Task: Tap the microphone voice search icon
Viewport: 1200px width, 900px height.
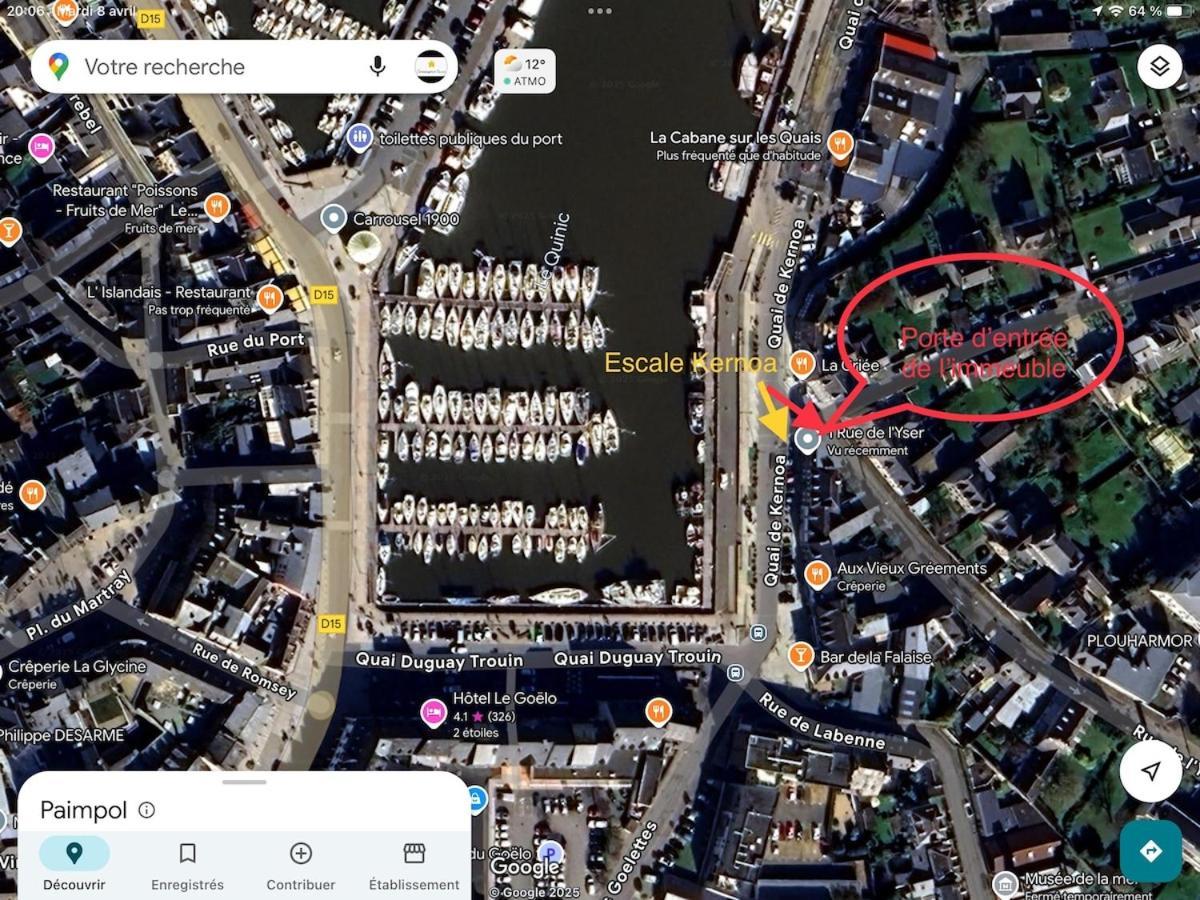Action: pos(377,66)
